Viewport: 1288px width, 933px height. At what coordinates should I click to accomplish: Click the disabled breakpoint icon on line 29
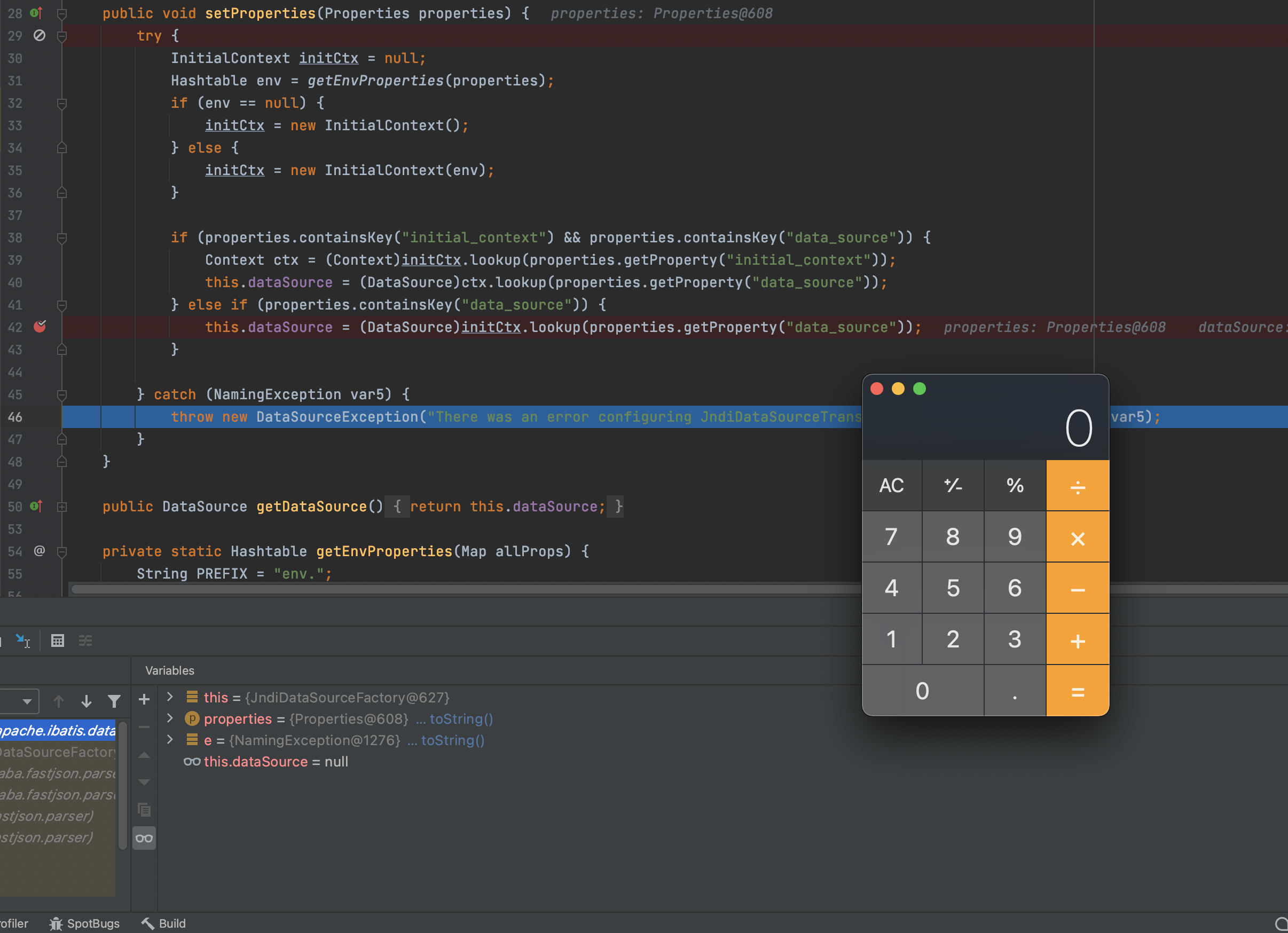(39, 35)
